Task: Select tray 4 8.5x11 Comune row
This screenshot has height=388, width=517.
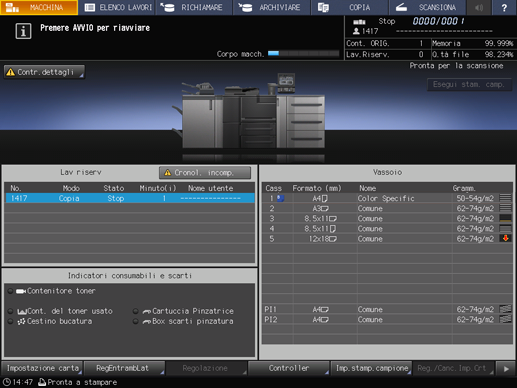Action: click(387, 229)
